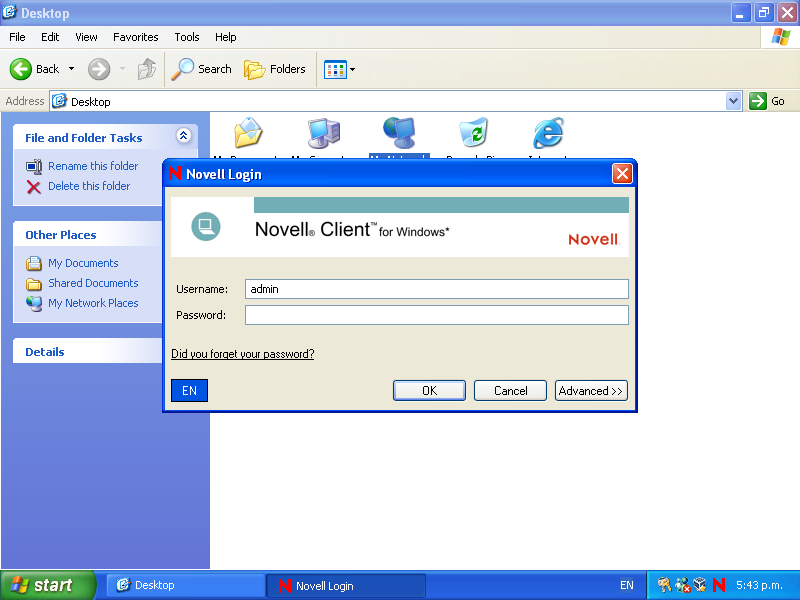Open the Views dropdown button
This screenshot has width=800, height=600.
tap(339, 69)
